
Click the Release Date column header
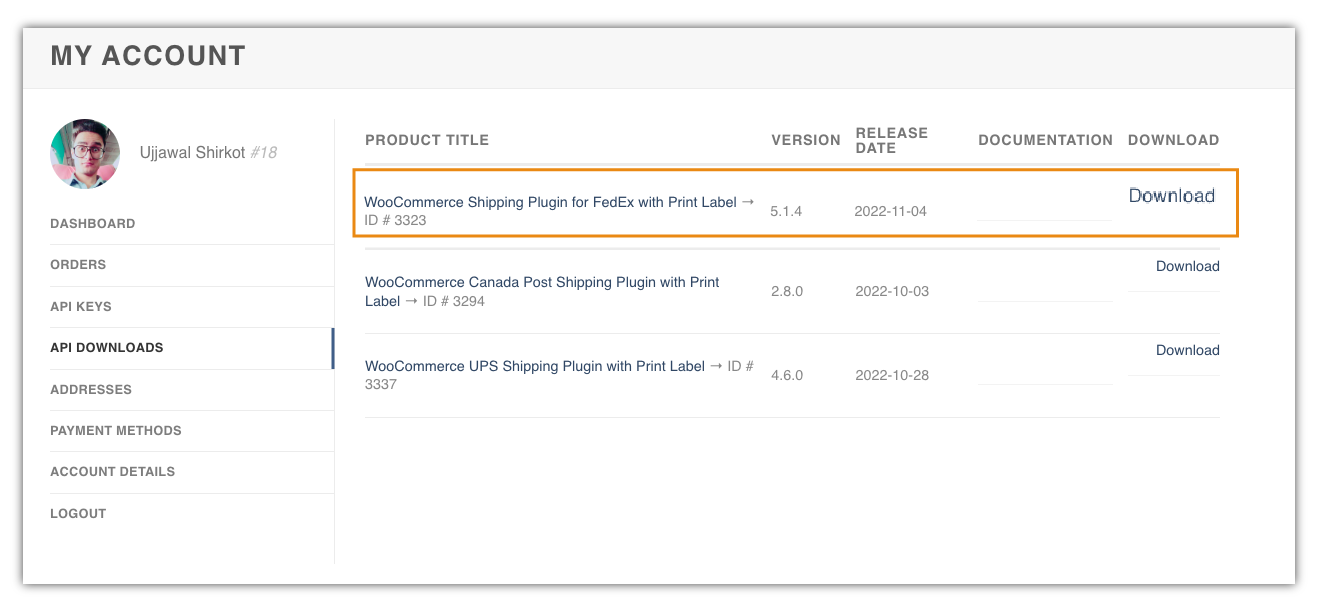coord(891,140)
